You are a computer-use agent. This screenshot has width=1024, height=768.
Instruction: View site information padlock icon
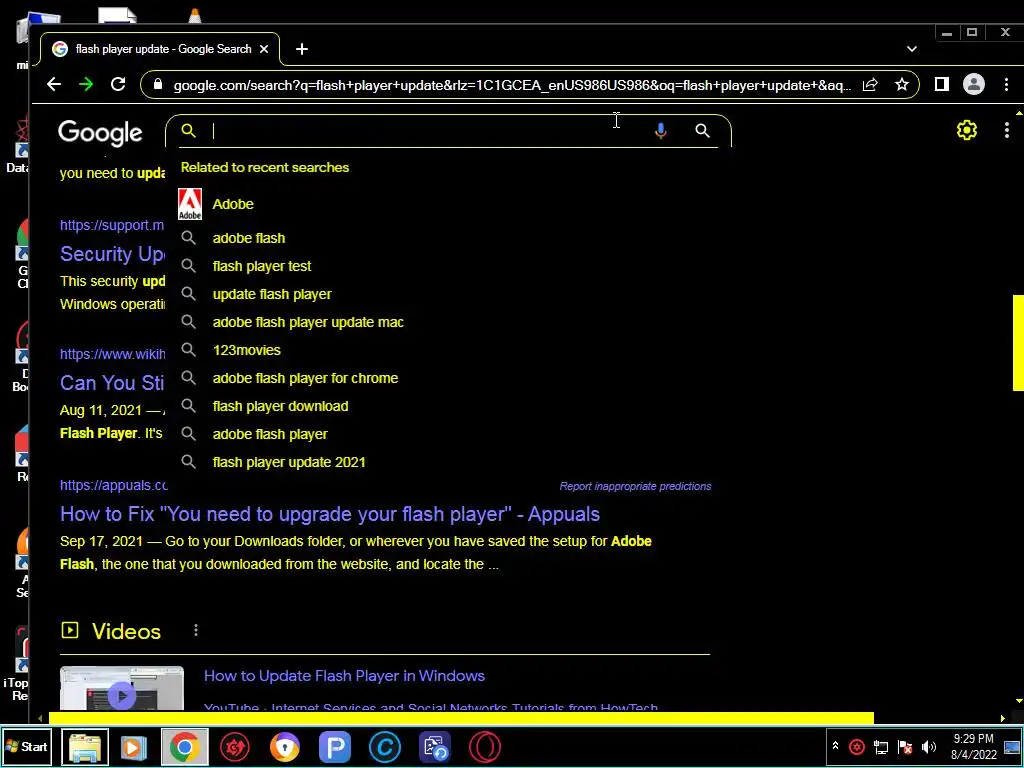(x=157, y=85)
